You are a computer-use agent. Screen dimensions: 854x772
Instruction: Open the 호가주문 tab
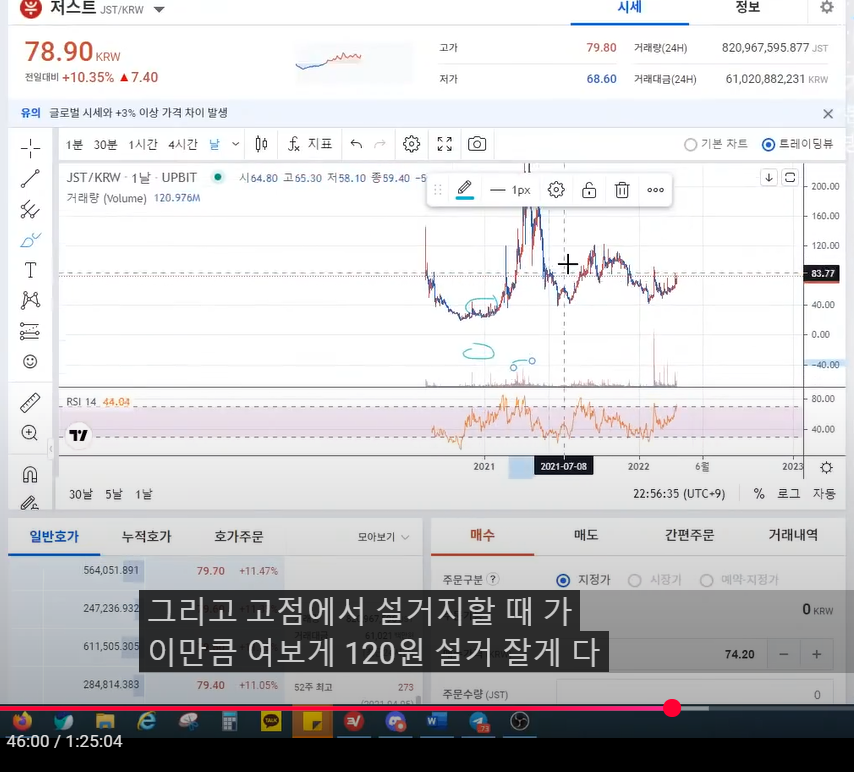click(239, 537)
